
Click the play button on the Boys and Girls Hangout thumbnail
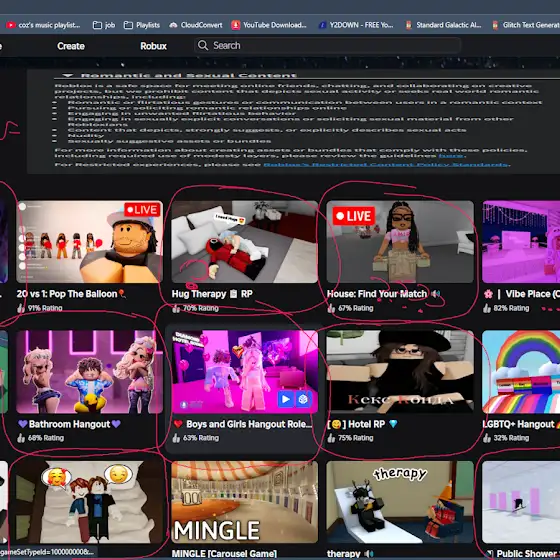[x=286, y=399]
